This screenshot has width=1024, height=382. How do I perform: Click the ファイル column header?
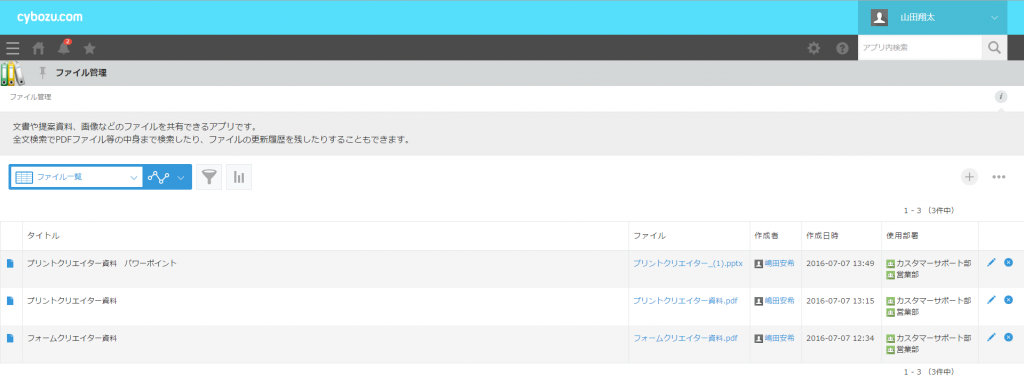click(x=649, y=236)
